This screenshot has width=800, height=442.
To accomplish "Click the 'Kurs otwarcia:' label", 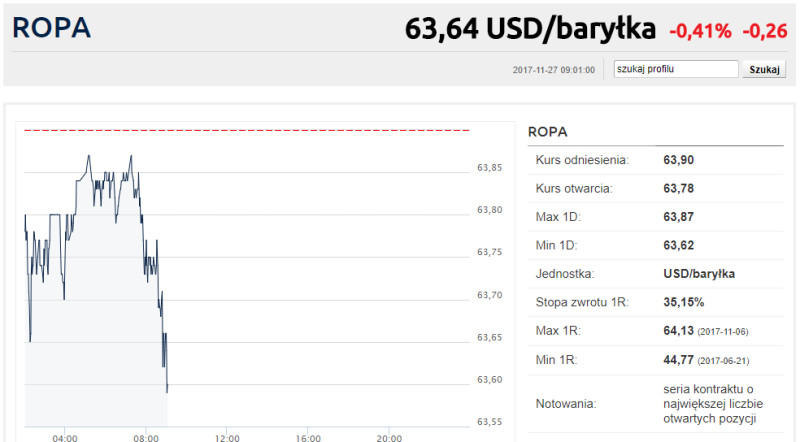I will pyautogui.click(x=574, y=188).
